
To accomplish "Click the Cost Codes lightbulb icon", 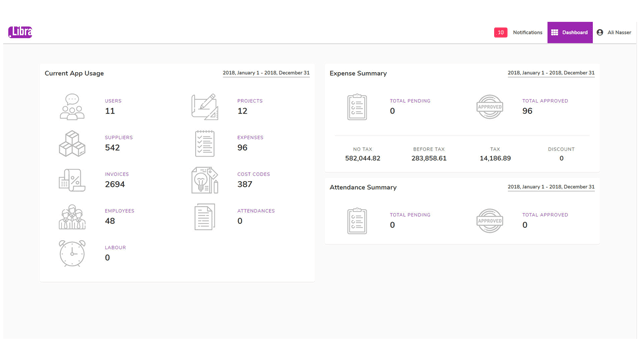I will pos(205,180).
